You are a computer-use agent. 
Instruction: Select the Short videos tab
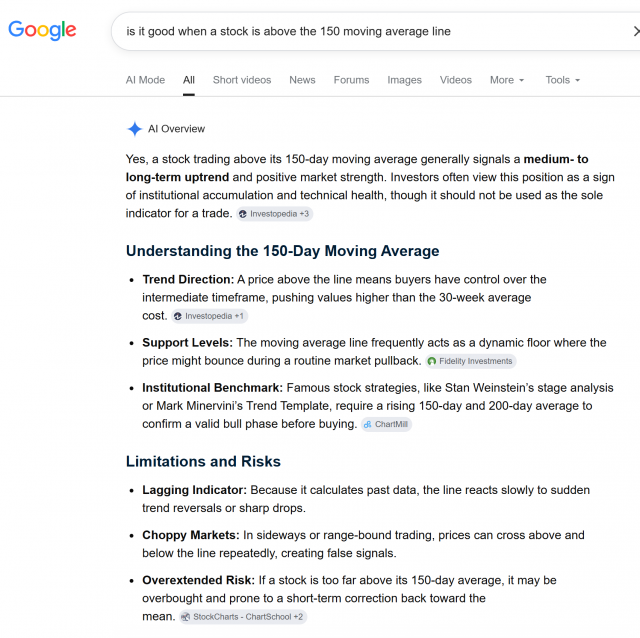tap(242, 80)
